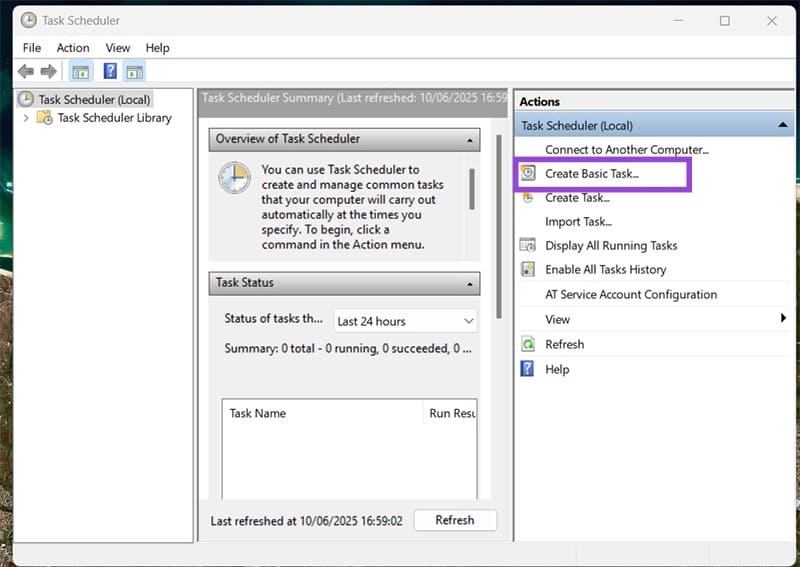Open AT Service Account Configuration

[x=631, y=294]
